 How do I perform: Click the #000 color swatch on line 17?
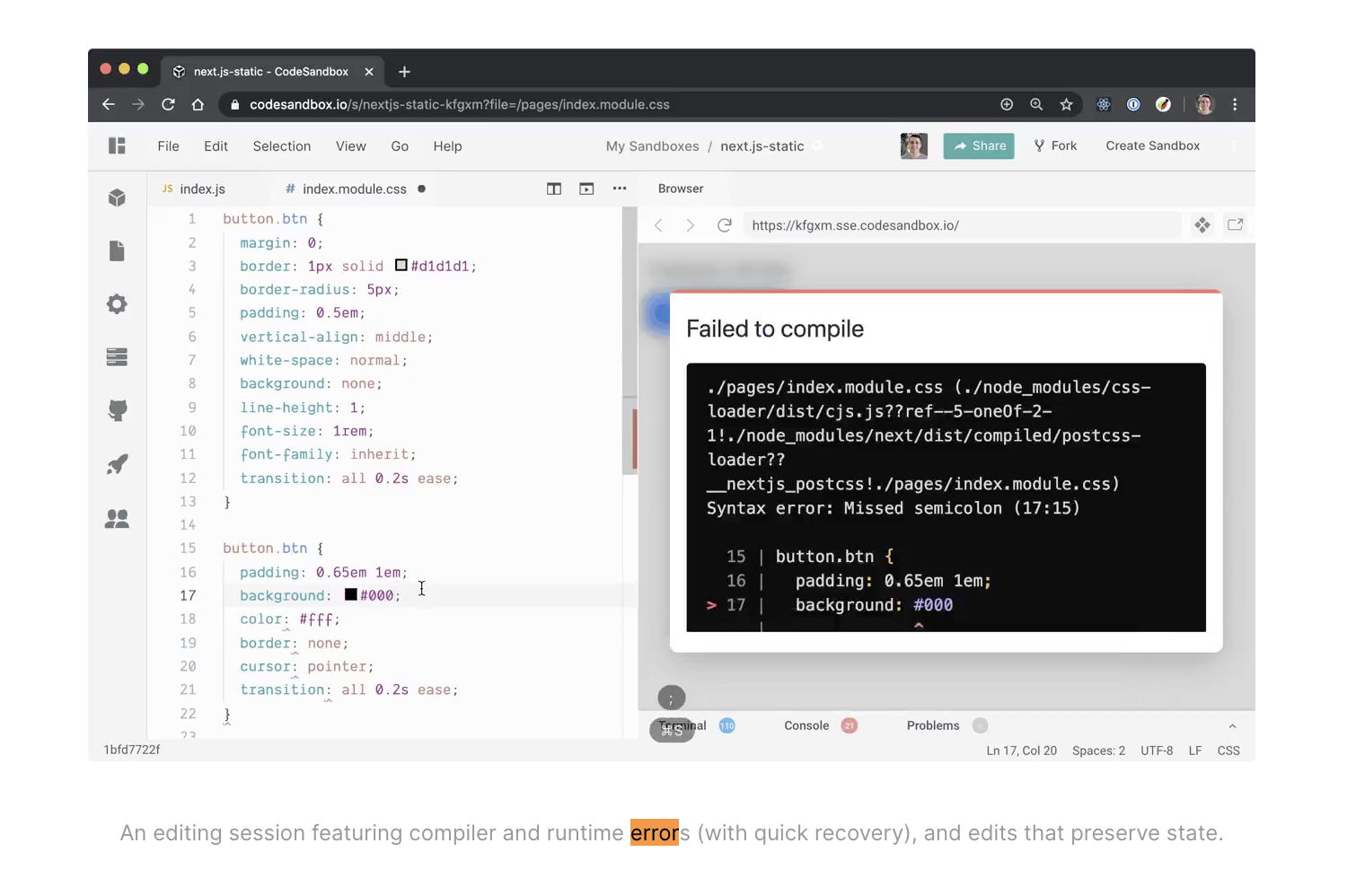pos(350,594)
